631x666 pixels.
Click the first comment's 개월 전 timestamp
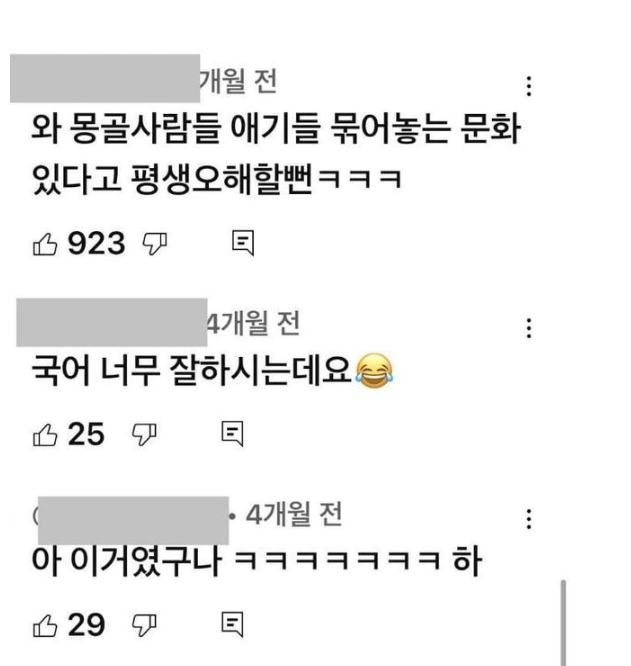tap(238, 81)
